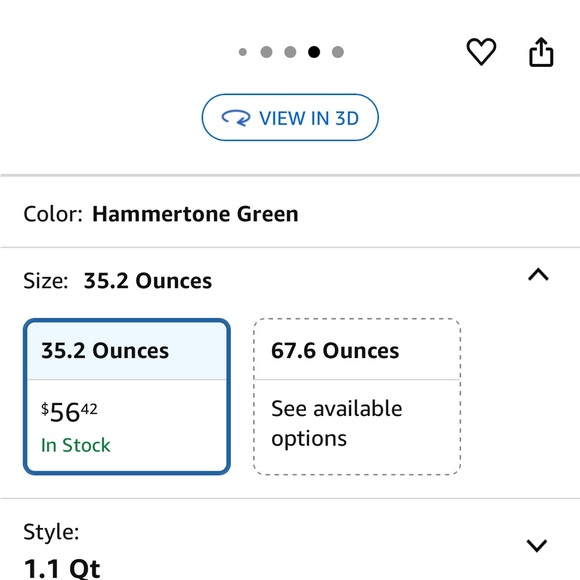
Task: Select the 35.2 Ounces size option
Action: (x=127, y=397)
